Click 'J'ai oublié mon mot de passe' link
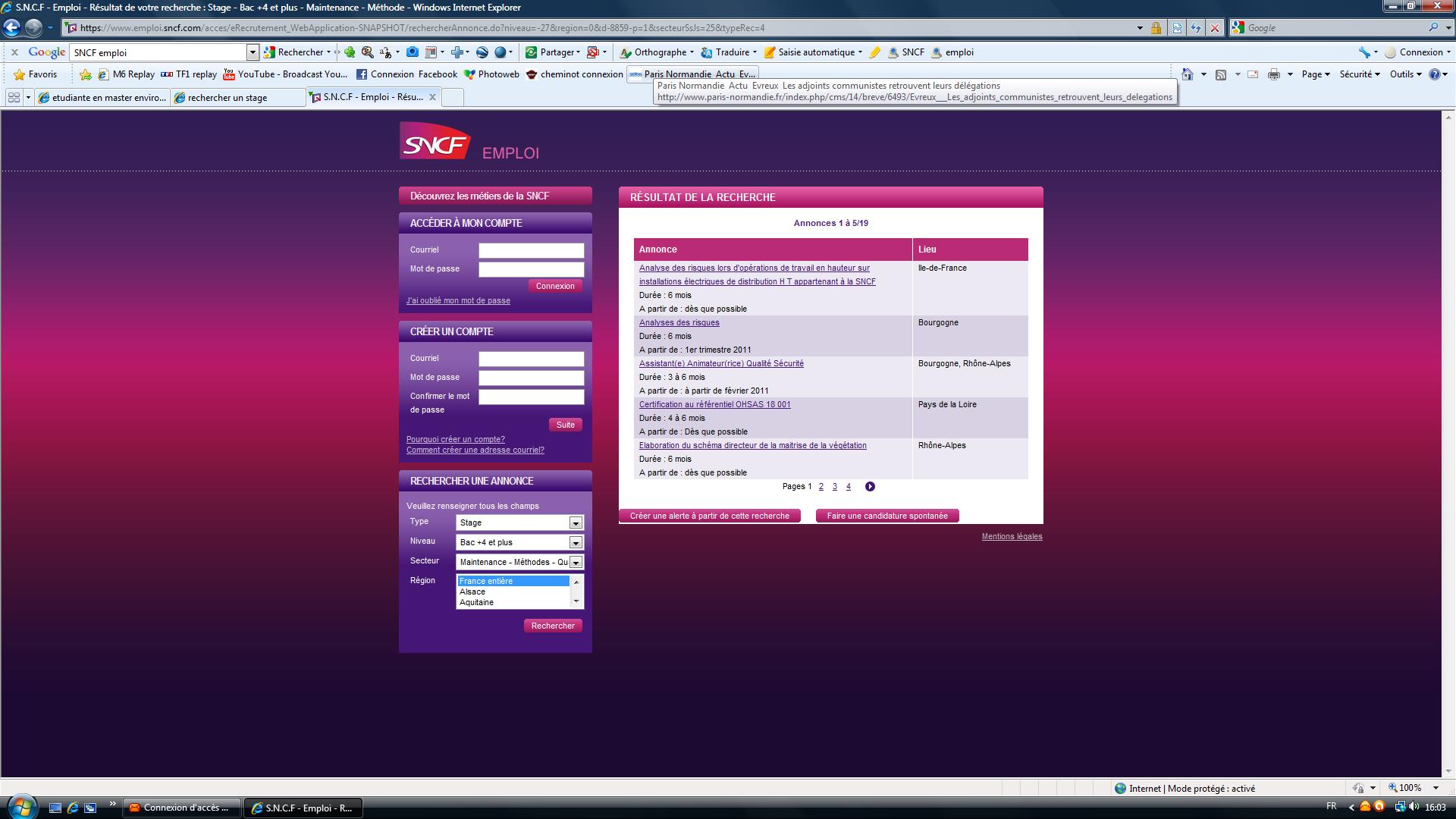 [x=458, y=300]
